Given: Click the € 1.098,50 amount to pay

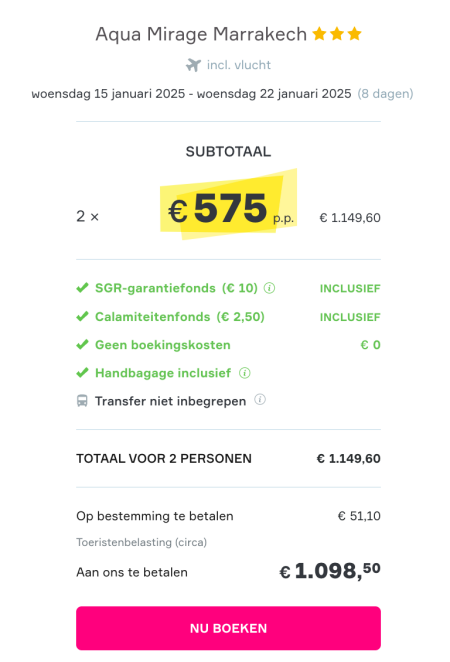Looking at the screenshot, I should coord(330,571).
